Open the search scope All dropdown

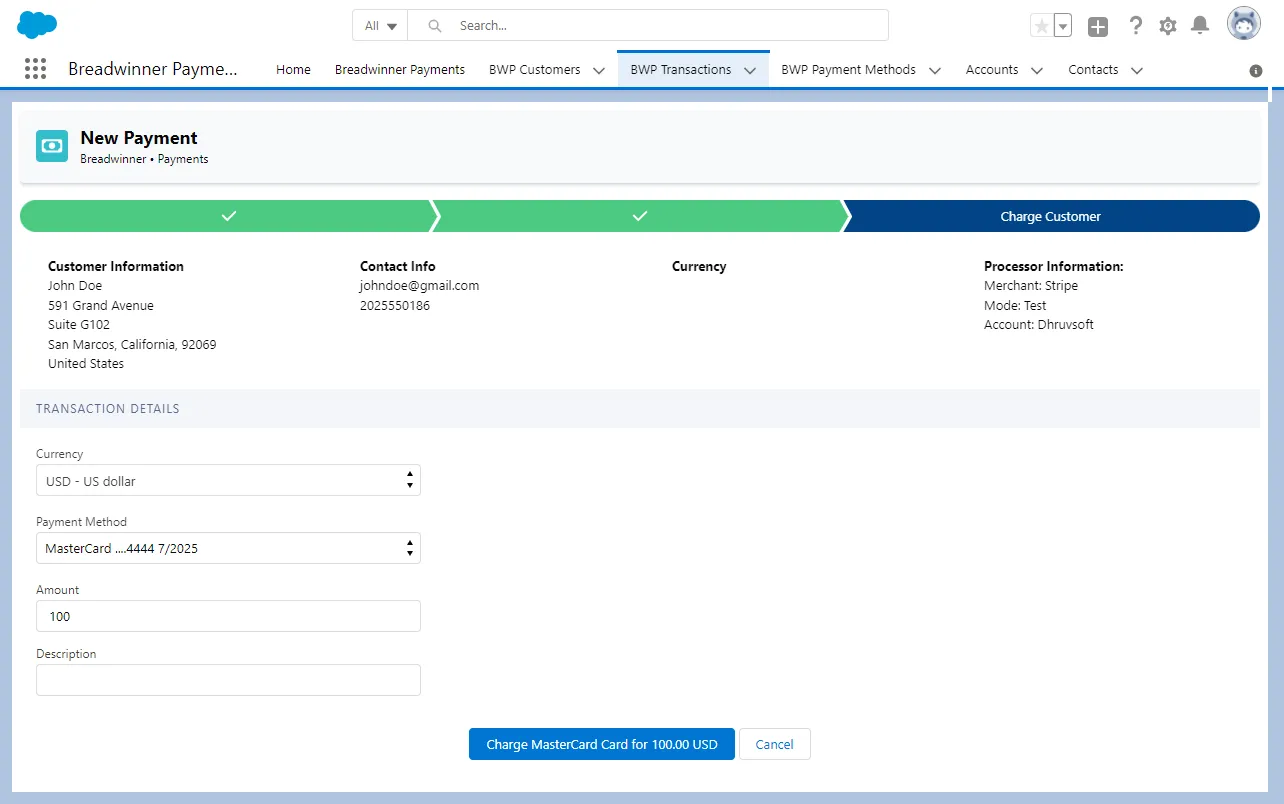point(380,26)
